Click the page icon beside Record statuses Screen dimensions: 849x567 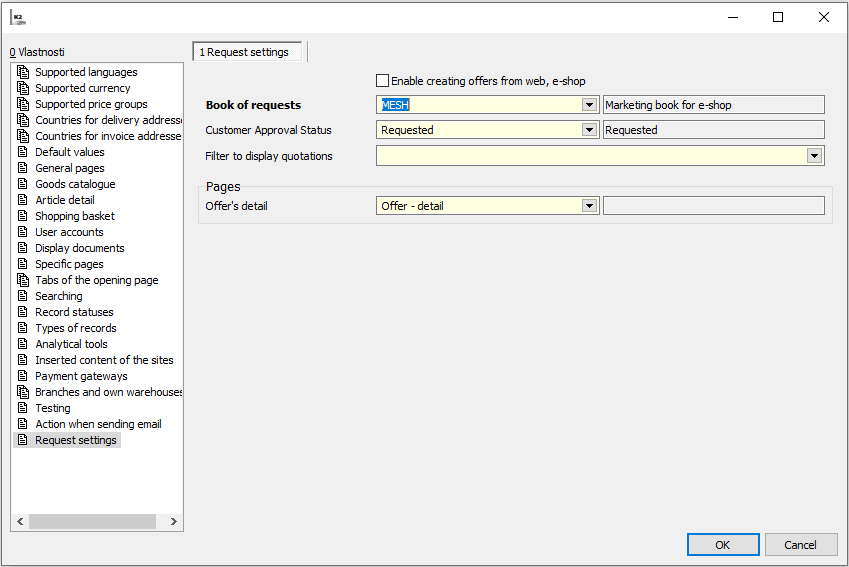(x=23, y=312)
